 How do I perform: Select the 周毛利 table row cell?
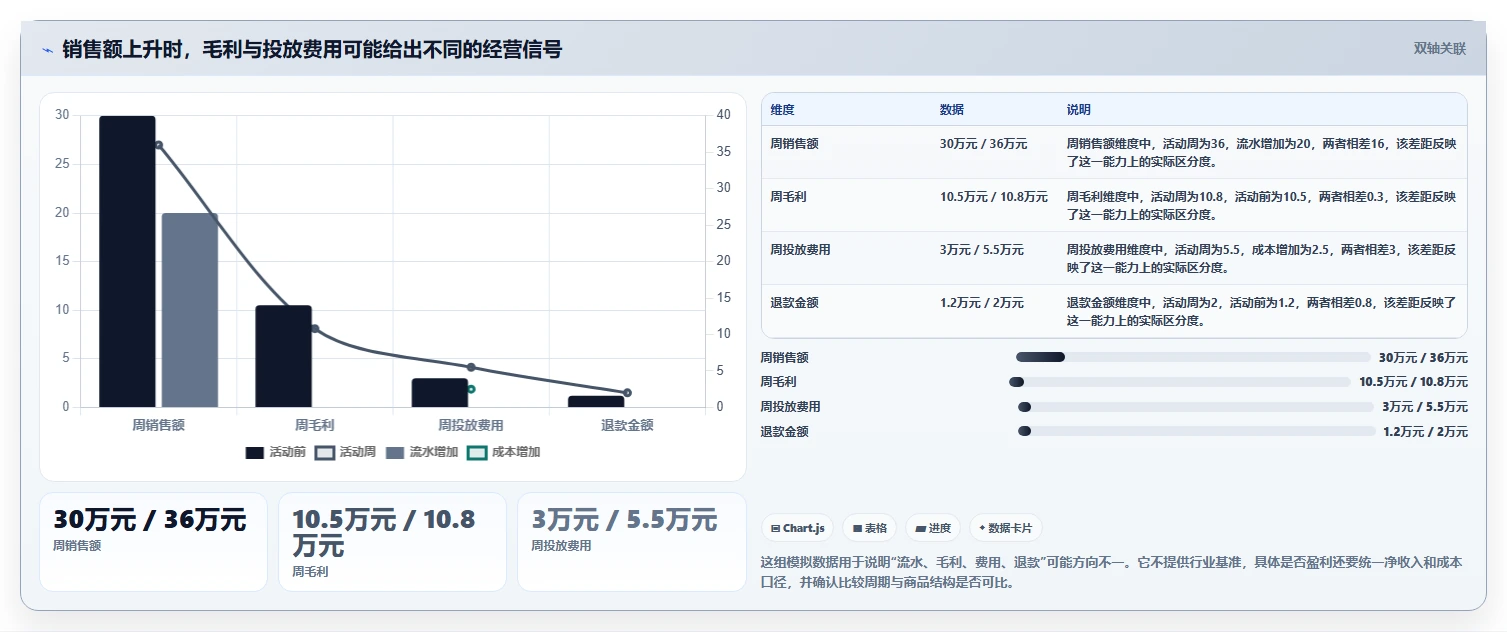788,197
